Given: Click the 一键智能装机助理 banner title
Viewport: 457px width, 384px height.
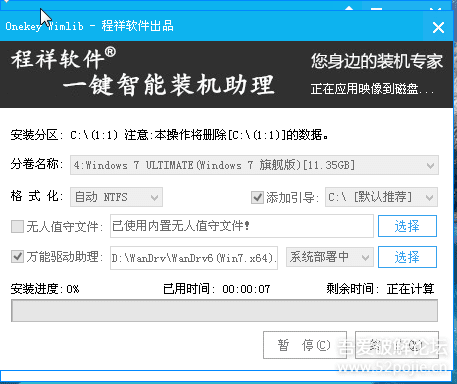Looking at the screenshot, I should [169, 85].
